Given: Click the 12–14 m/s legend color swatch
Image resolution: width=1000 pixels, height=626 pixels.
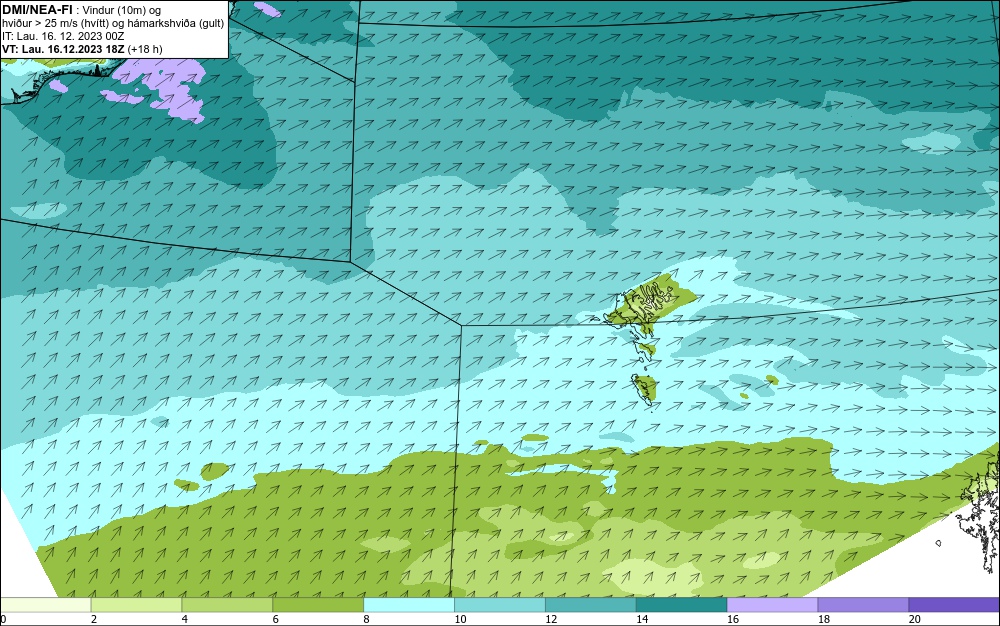Looking at the screenshot, I should (591, 605).
